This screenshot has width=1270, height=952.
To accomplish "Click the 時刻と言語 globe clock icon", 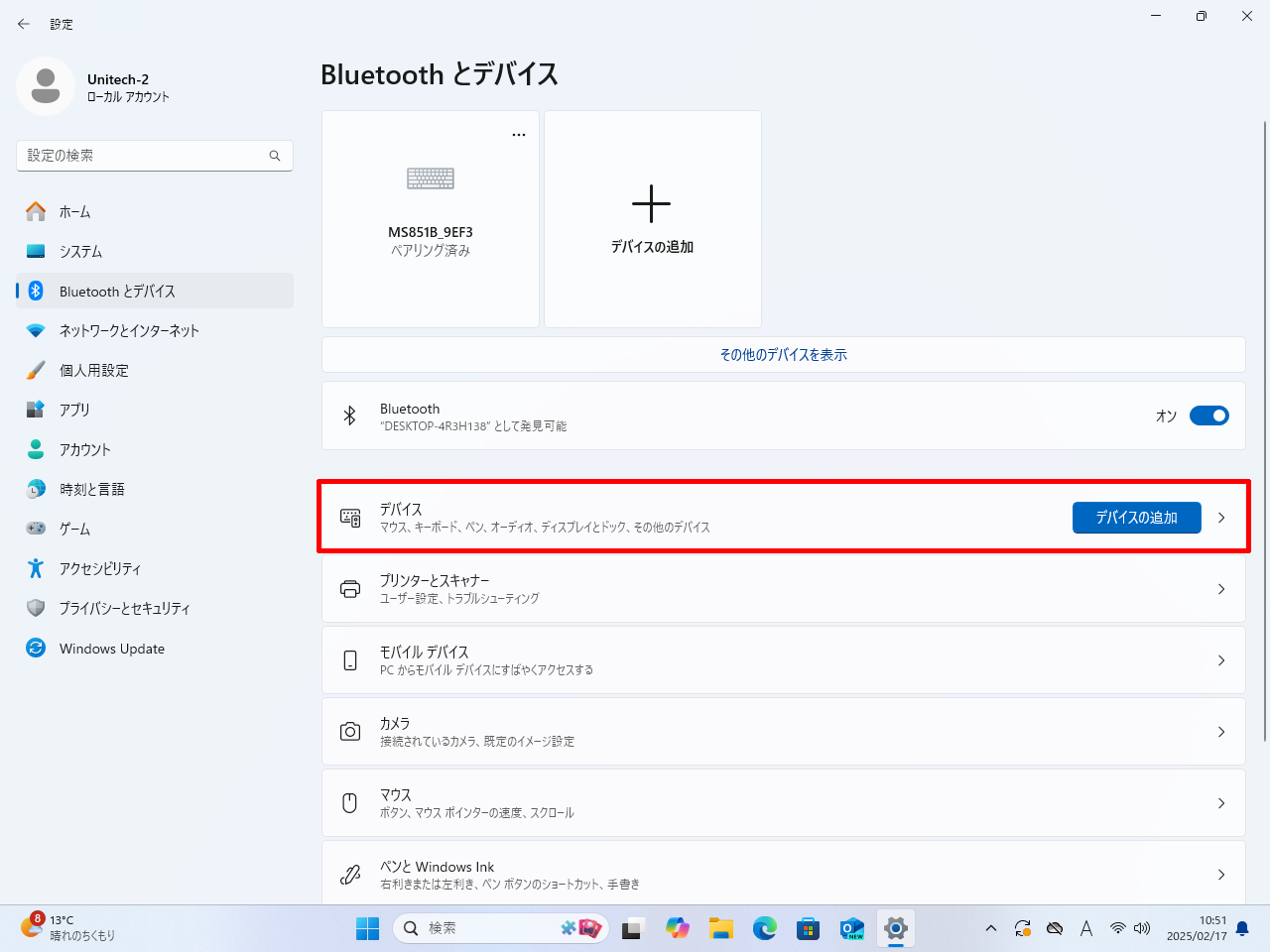I will [x=36, y=489].
